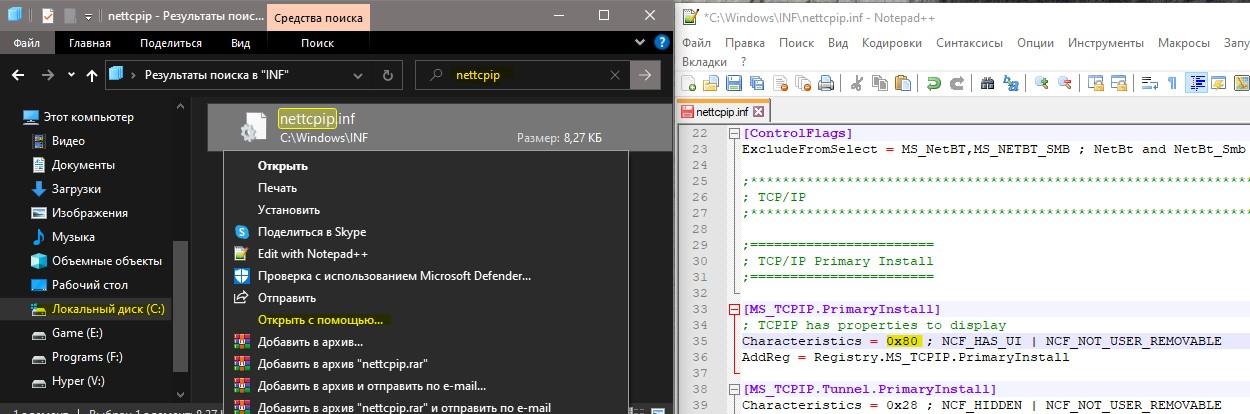Viewport: 1250px width, 414px height.
Task: Choose Открыть с помощью... in context menu
Action: click(x=426, y=320)
